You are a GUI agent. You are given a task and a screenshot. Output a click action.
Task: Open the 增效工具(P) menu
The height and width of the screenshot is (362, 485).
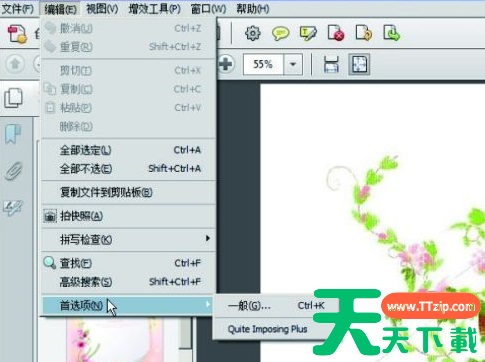[x=155, y=9]
